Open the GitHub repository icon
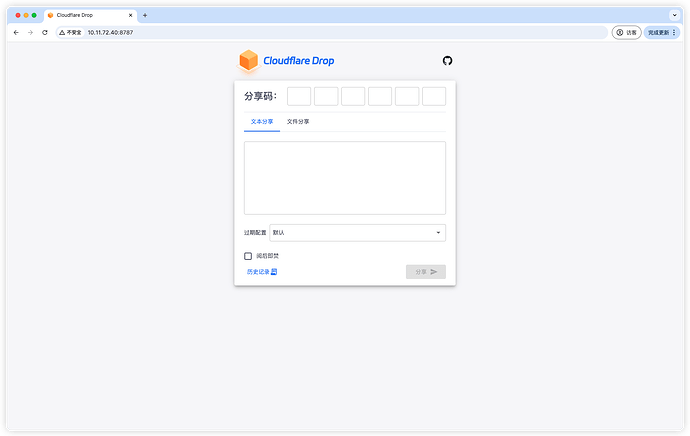 (x=447, y=60)
